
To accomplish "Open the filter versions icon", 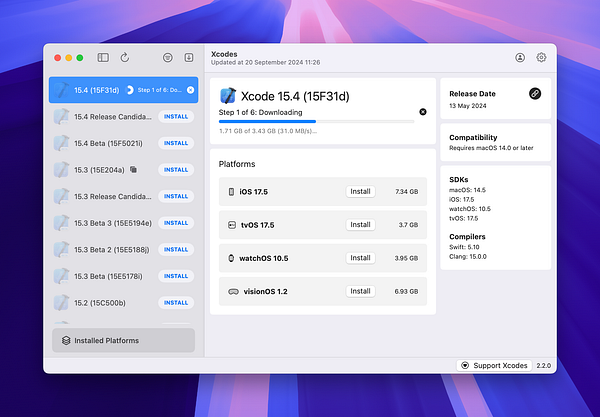I will [x=168, y=57].
